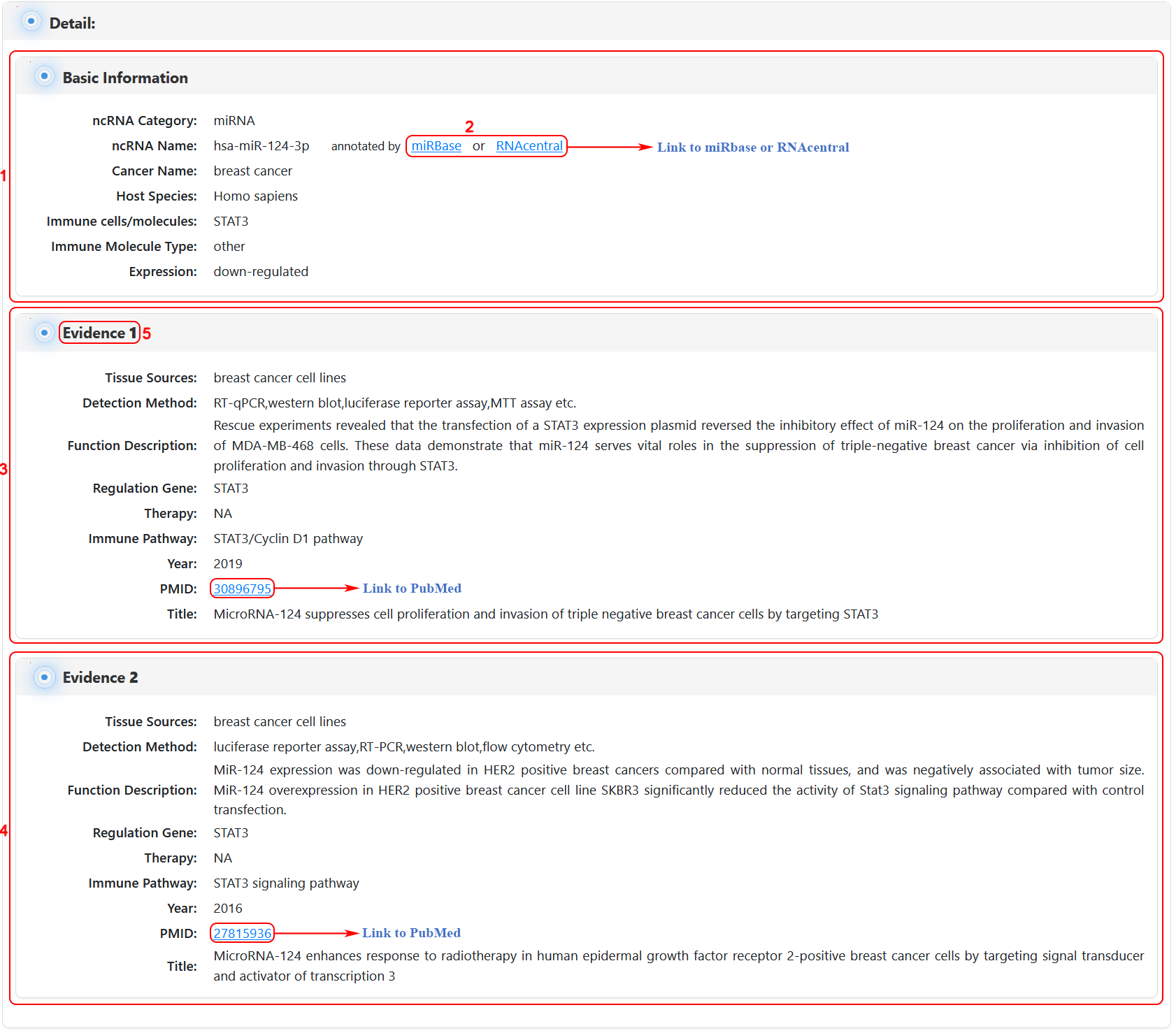Click the 'STAT3 signaling pathway' value

coord(286,883)
